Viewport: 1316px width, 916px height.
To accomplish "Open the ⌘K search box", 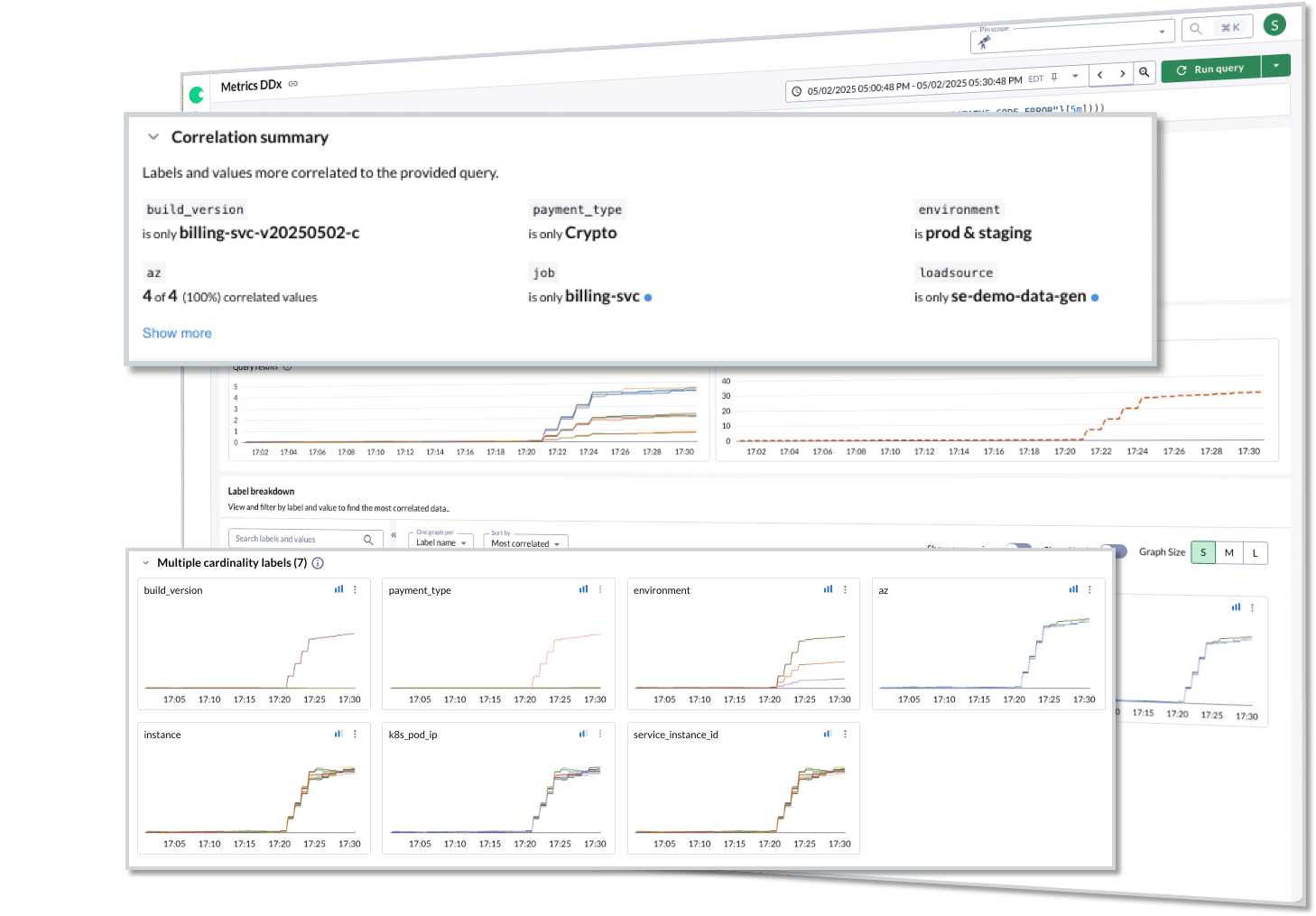I will tap(1216, 28).
